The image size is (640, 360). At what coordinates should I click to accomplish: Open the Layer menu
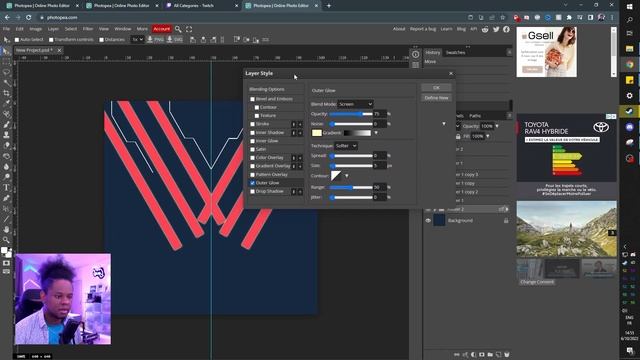point(53,29)
